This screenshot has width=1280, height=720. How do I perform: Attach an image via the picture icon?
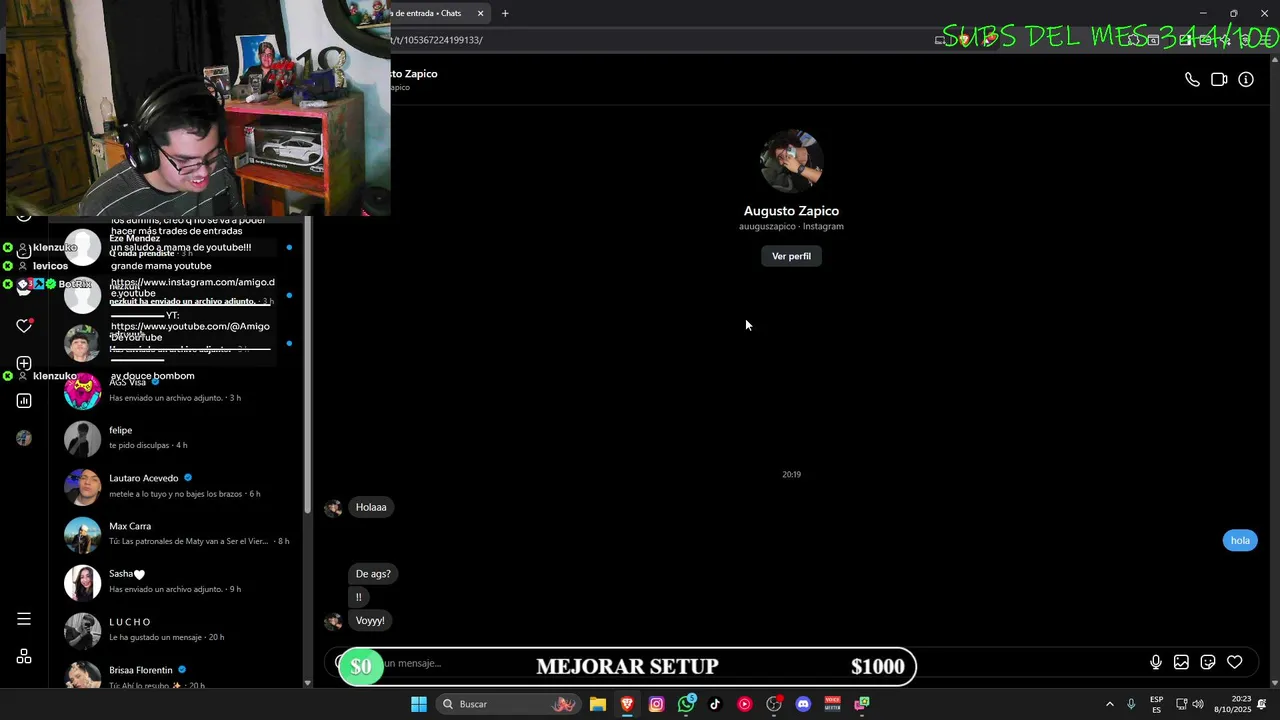click(1181, 662)
